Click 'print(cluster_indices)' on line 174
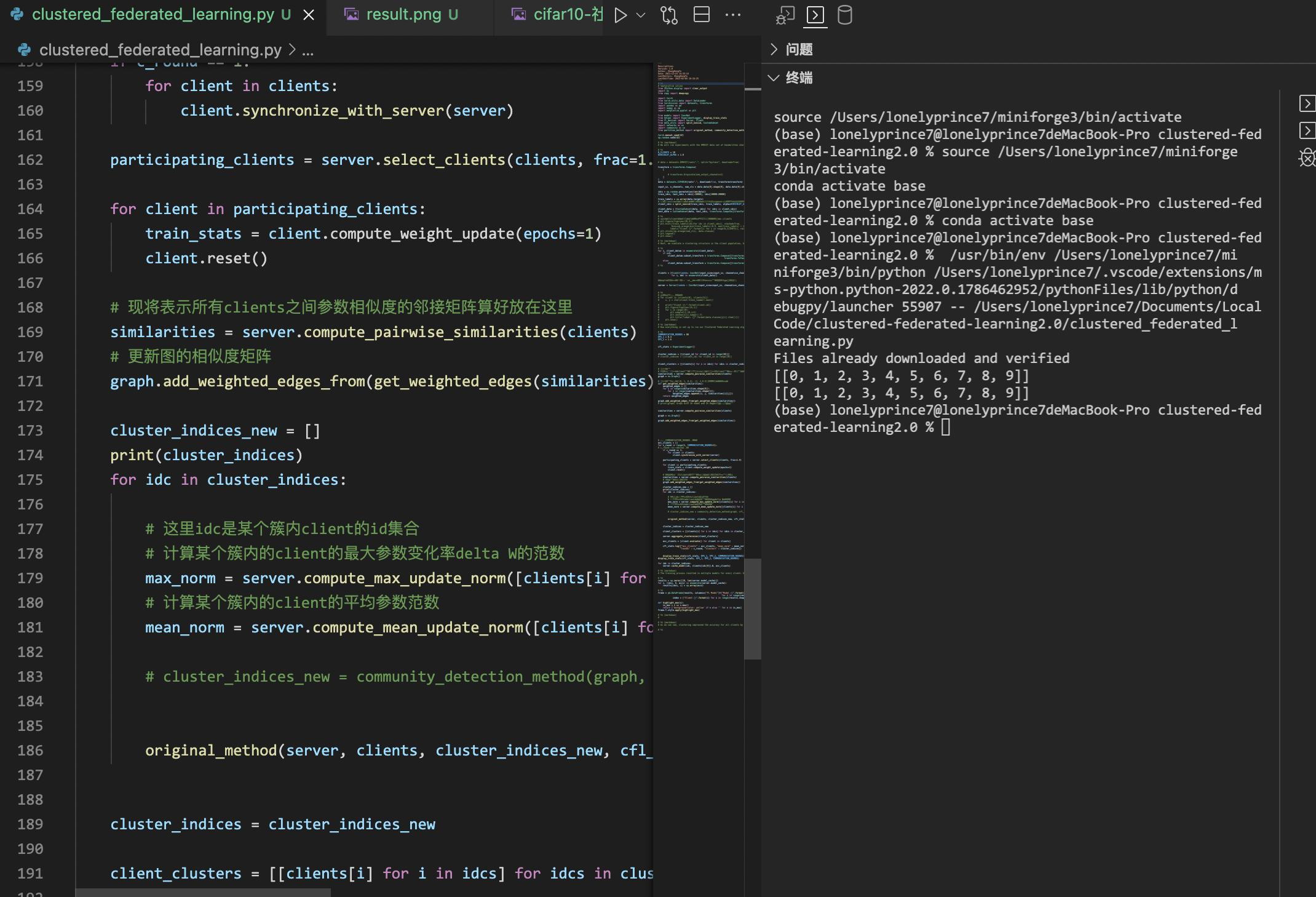 tap(207, 455)
